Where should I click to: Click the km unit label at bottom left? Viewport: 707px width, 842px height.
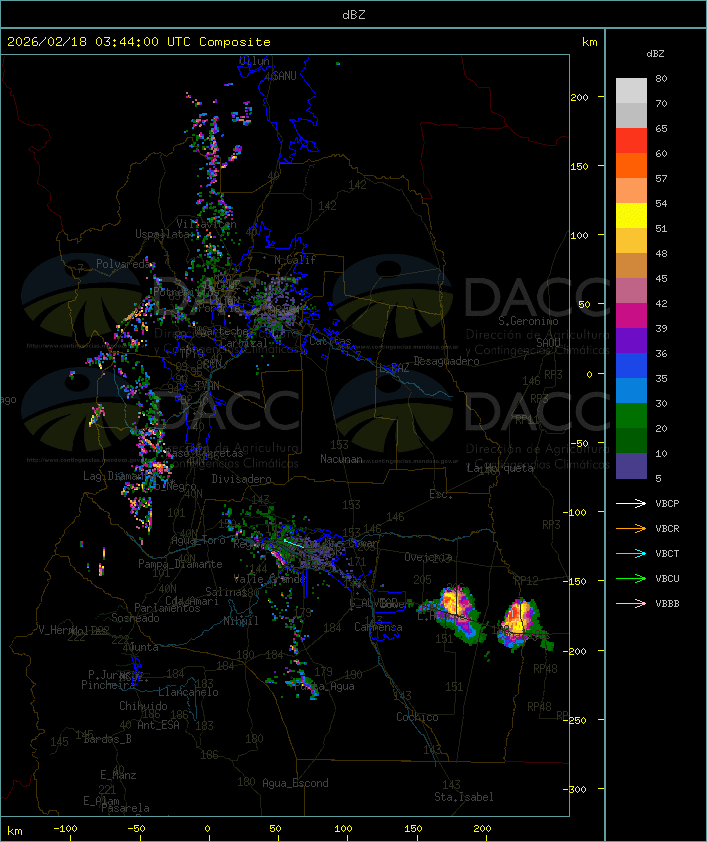pos(14,831)
